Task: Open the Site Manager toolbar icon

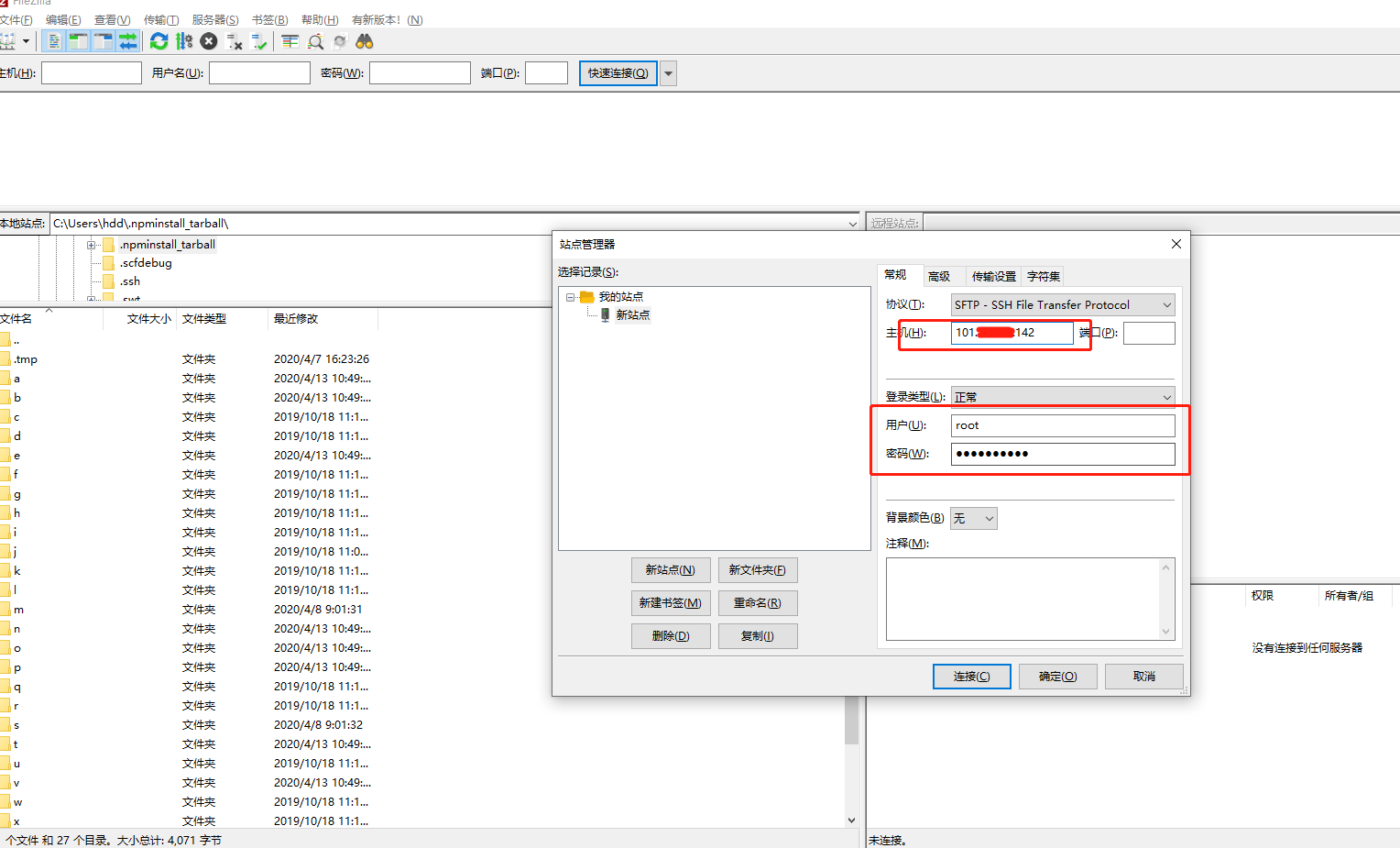Action: click(x=7, y=41)
